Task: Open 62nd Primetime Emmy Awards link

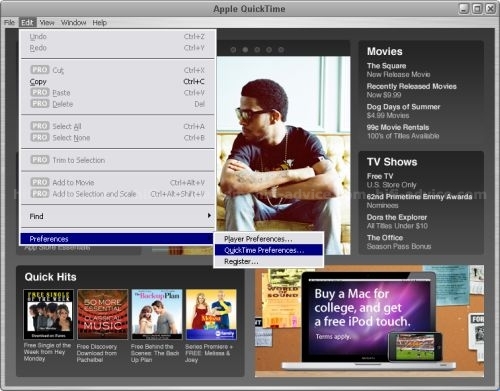Action: tap(419, 197)
